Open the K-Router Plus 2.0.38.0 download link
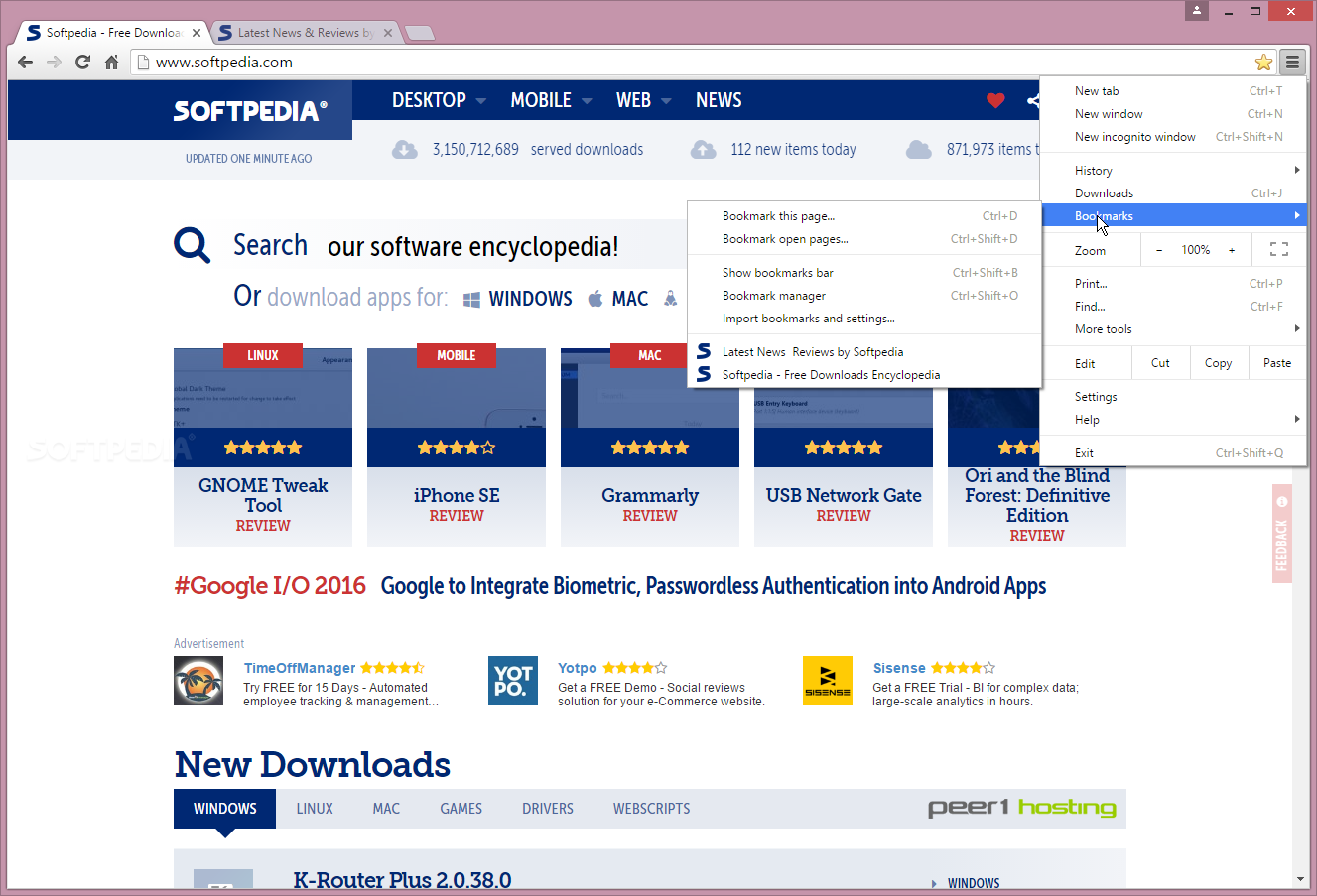This screenshot has width=1317, height=896. (402, 880)
